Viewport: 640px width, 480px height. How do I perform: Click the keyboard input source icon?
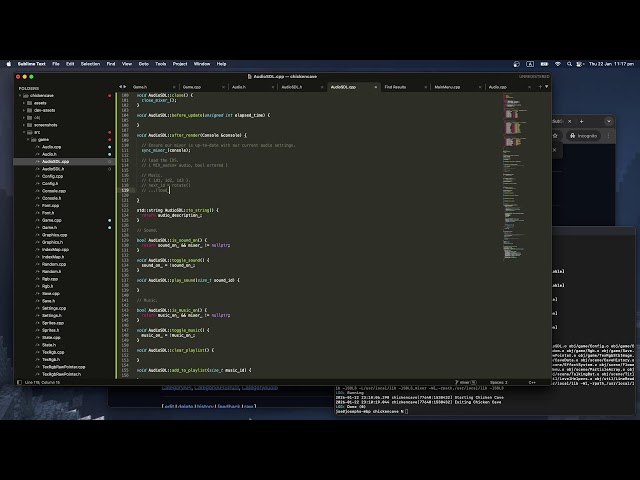530,64
